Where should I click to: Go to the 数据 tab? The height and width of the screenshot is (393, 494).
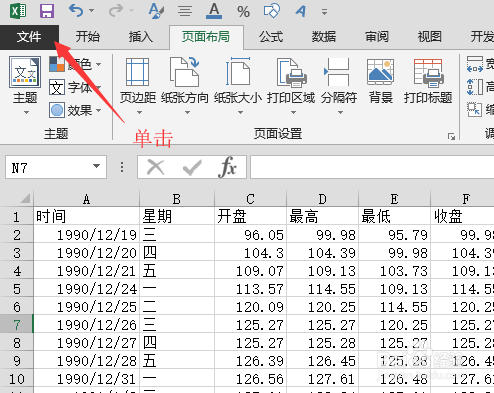pyautogui.click(x=324, y=37)
